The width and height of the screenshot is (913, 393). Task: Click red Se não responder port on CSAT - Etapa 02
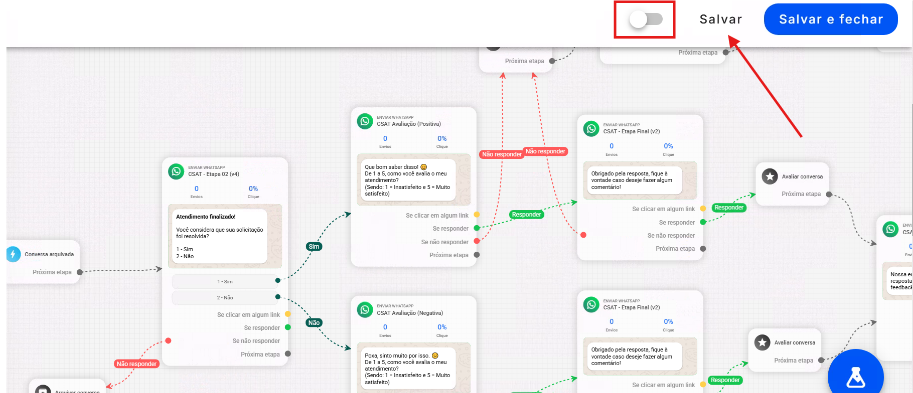coord(168,341)
